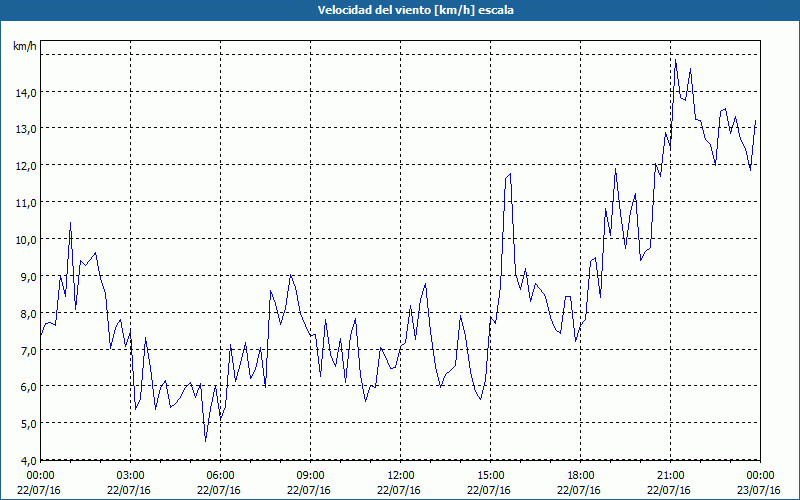Click the 9,0 y-axis label
The height and width of the screenshot is (500, 800).
[29, 276]
